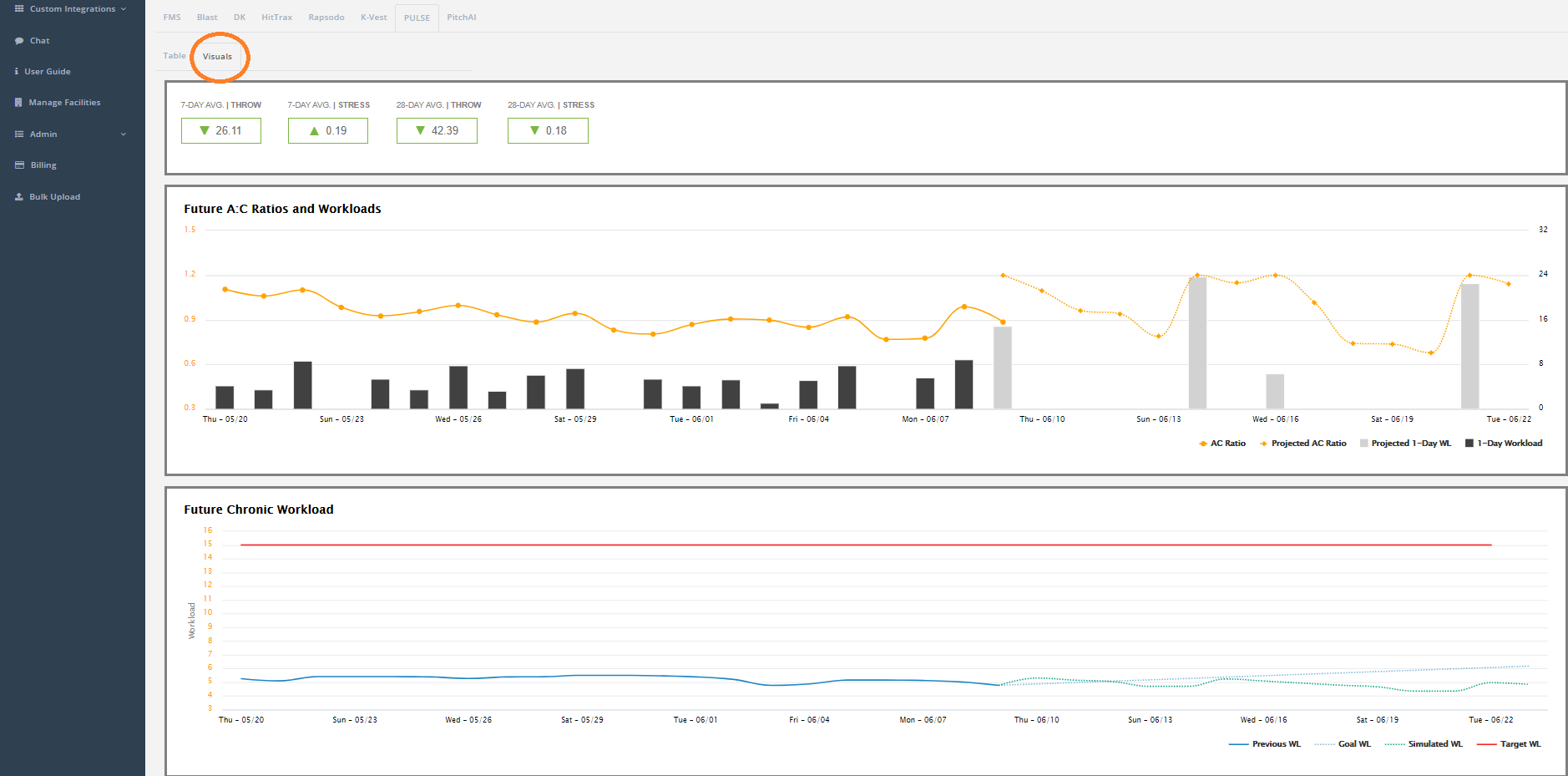The width and height of the screenshot is (1568, 776).
Task: Expand the Admin menu chevron
Action: [124, 134]
